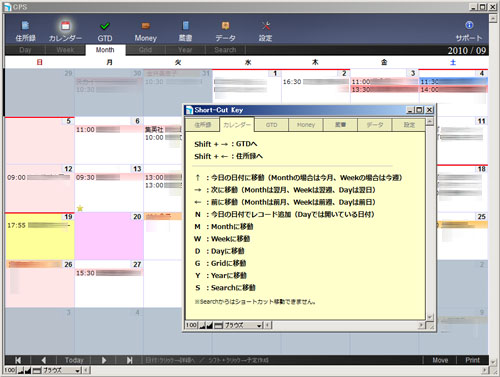
Task: Go to previous month with left arrow
Action: 44,360
